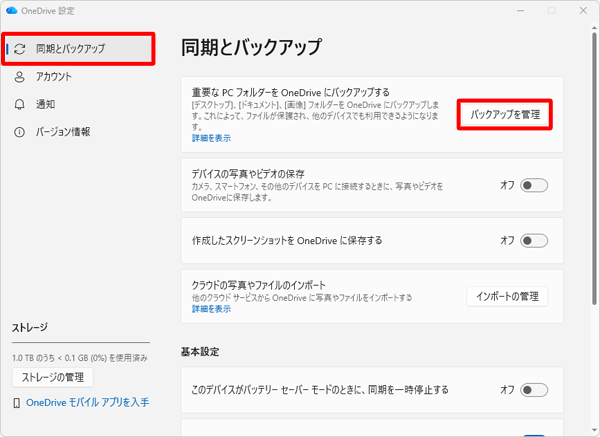Screen dimensions: 600x437
Task: Click the オフ label beside screenshot setting
Action: [x=507, y=240]
